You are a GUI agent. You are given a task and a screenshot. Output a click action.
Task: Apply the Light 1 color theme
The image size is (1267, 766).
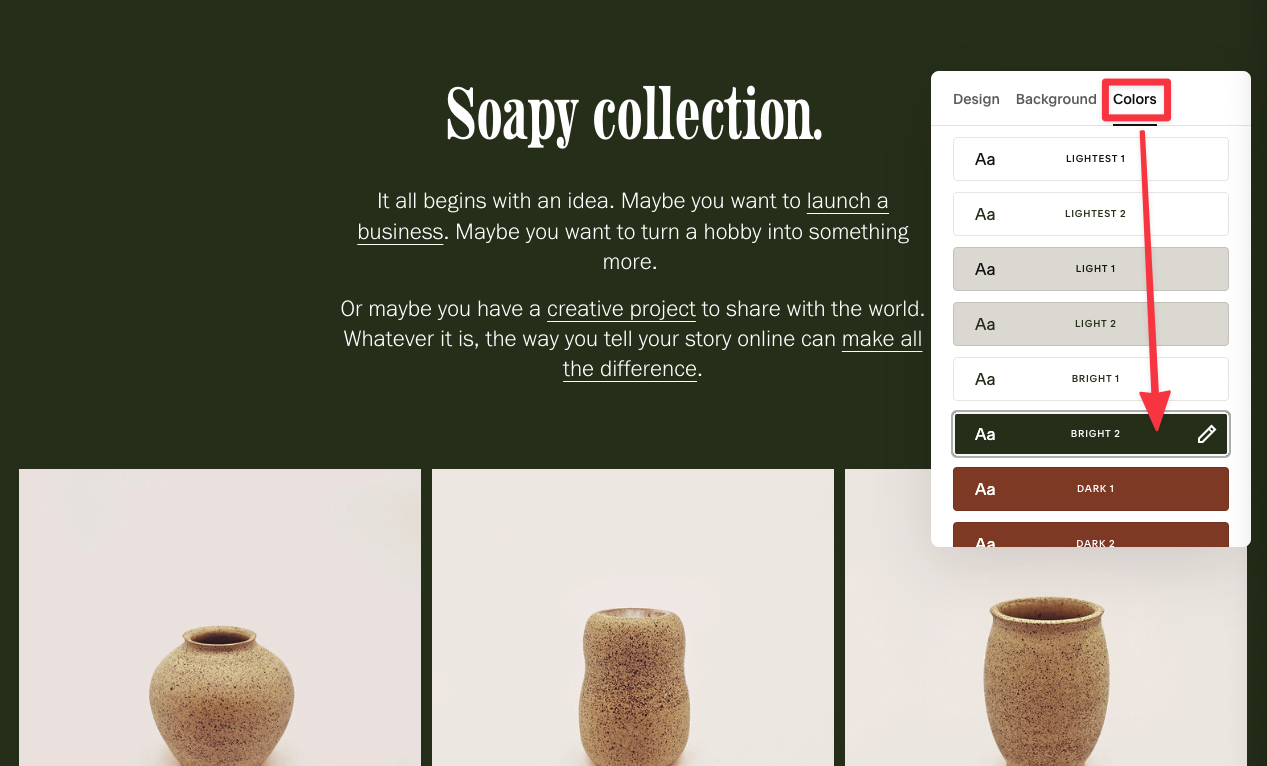(1091, 269)
